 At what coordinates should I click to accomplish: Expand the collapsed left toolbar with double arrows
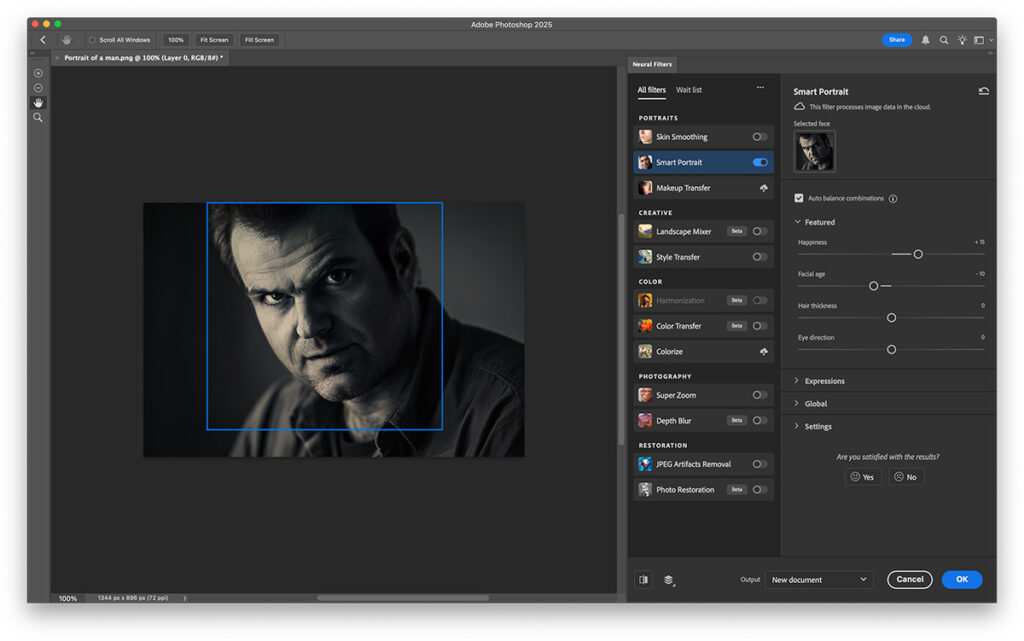(x=32, y=54)
